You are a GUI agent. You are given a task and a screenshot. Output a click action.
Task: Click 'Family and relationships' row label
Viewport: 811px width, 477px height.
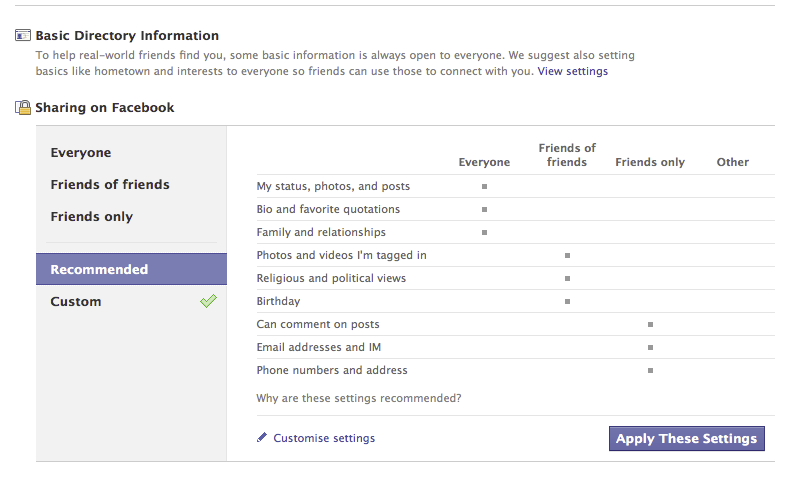pyautogui.click(x=321, y=232)
